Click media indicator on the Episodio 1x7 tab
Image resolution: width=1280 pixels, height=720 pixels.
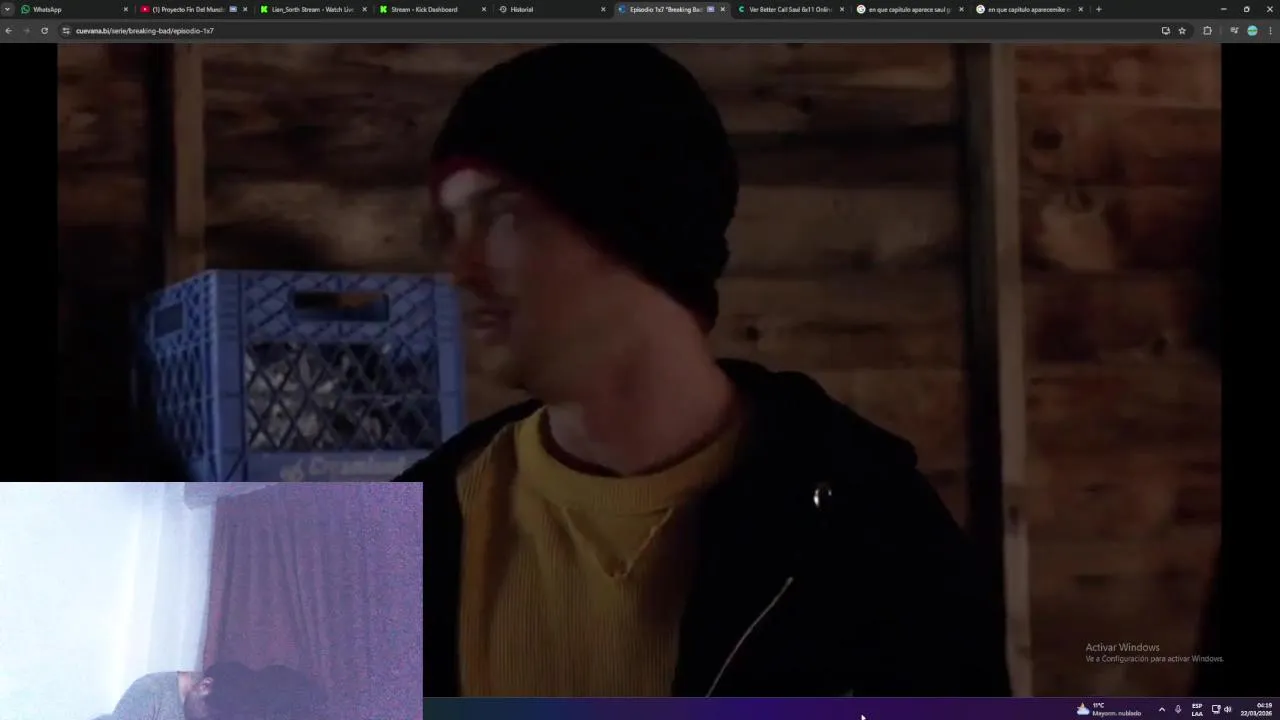pyautogui.click(x=711, y=9)
